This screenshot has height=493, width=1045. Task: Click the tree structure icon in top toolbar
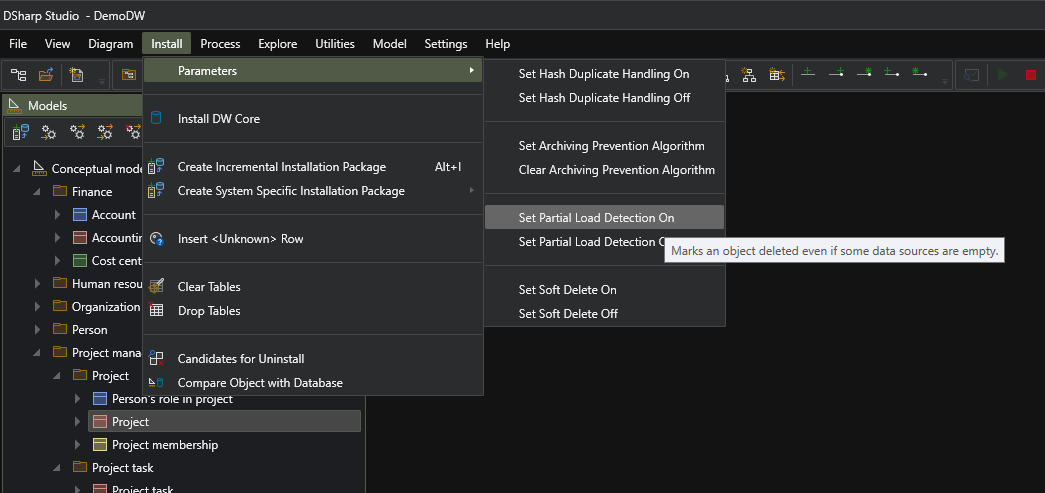(19, 75)
